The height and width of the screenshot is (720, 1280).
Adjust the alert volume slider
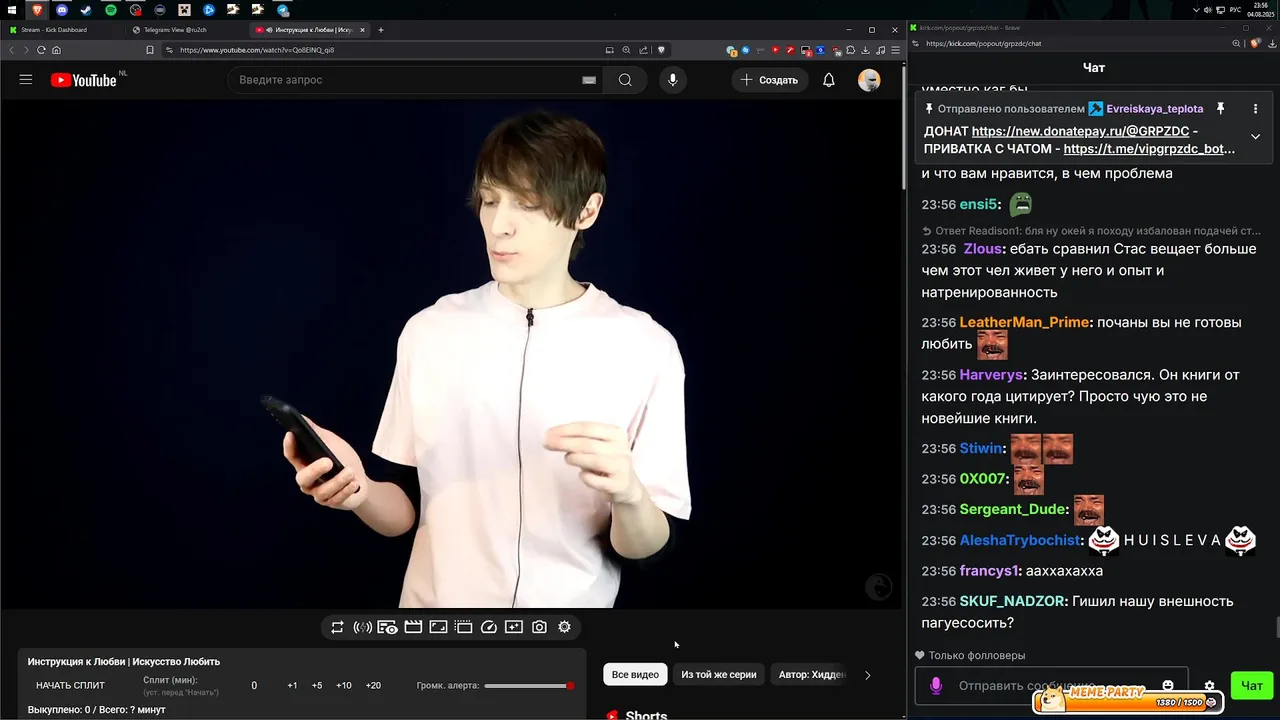pos(527,686)
